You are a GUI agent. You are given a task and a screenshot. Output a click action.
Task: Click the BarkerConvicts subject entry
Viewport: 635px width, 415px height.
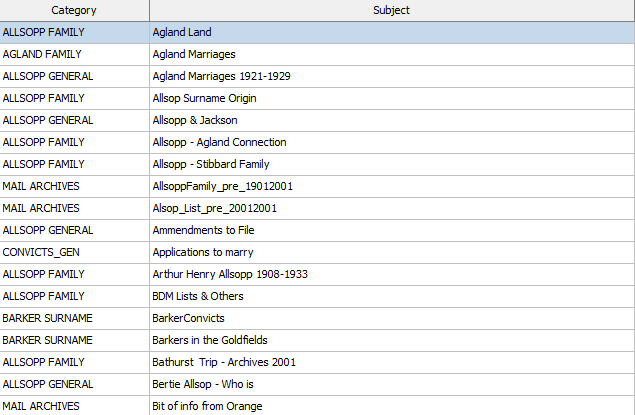188,318
